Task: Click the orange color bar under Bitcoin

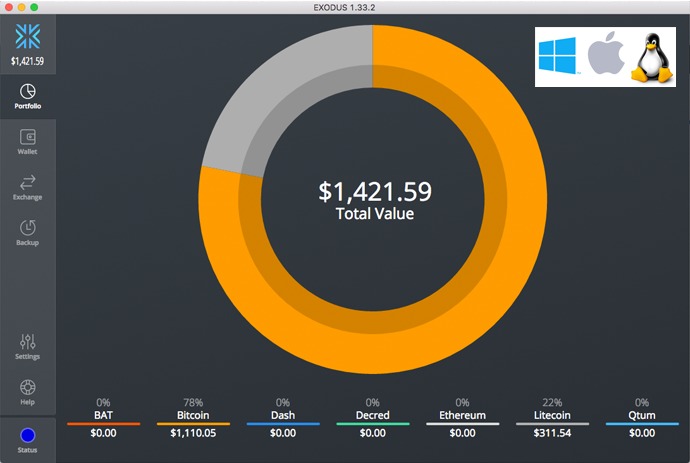Action: [x=193, y=424]
